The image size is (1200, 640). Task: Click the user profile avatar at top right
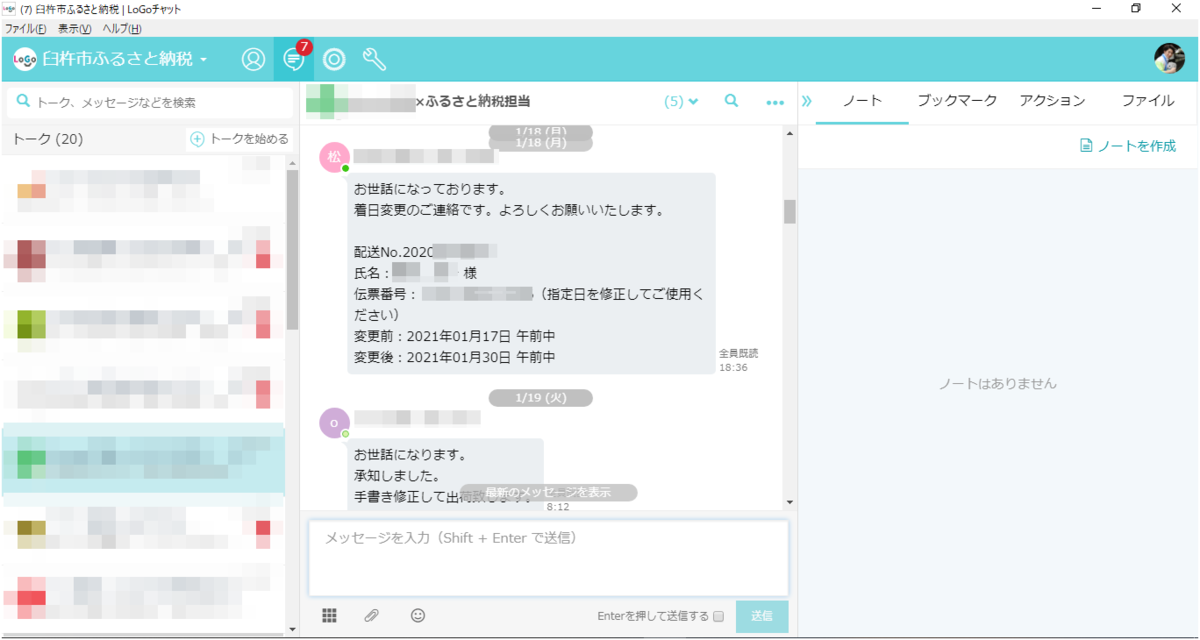(1169, 59)
